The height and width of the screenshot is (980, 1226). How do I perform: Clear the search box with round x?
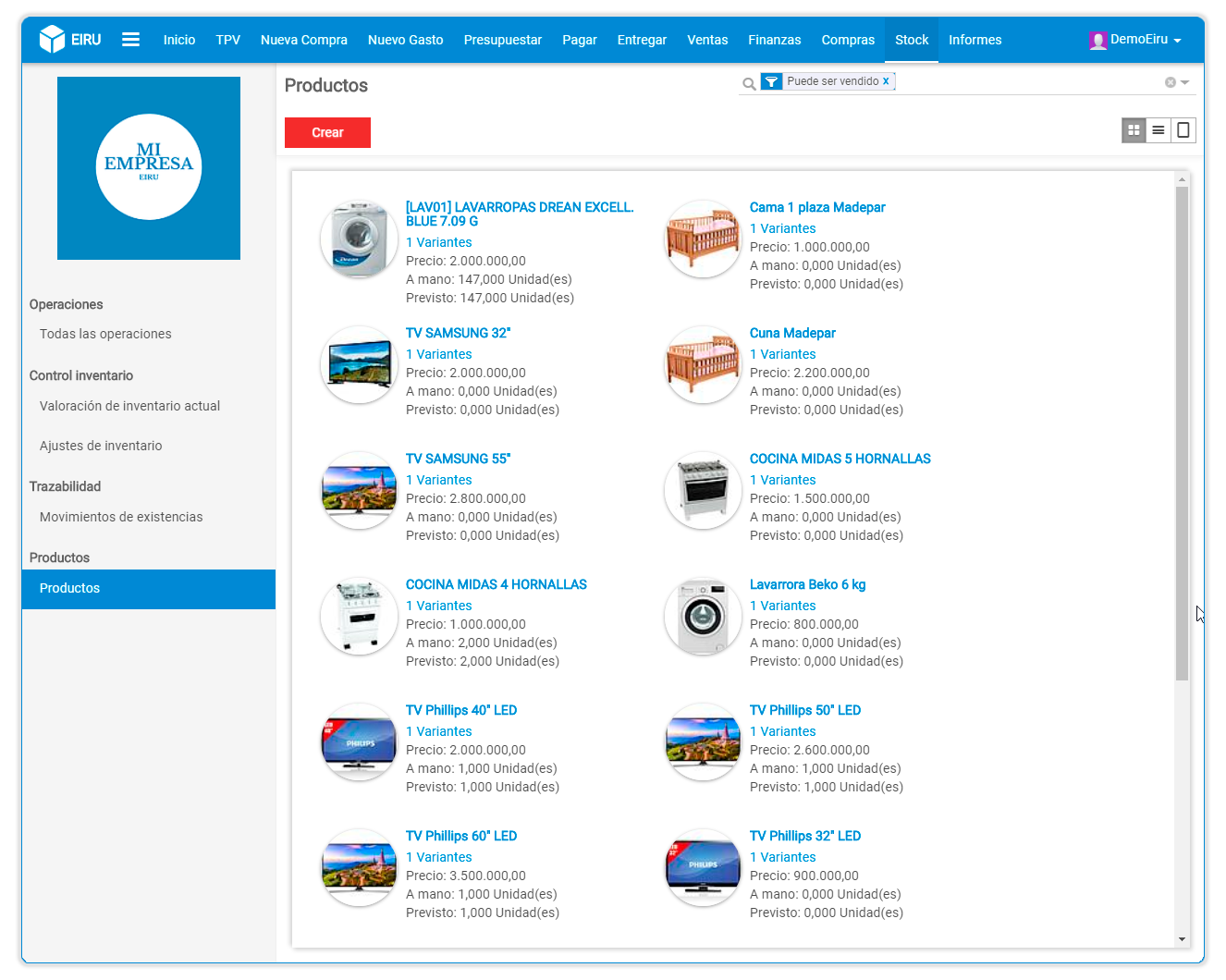(1171, 82)
